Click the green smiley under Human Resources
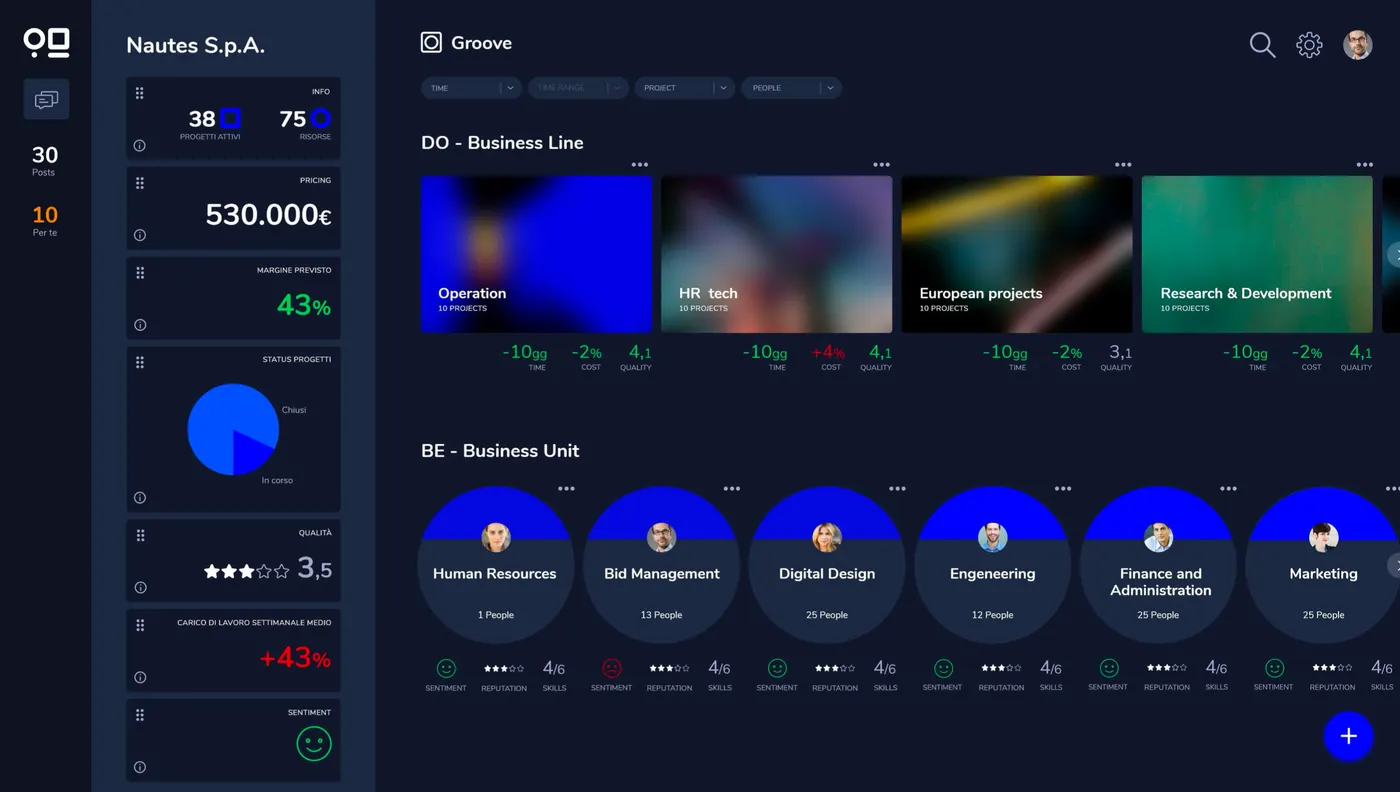 tap(446, 668)
